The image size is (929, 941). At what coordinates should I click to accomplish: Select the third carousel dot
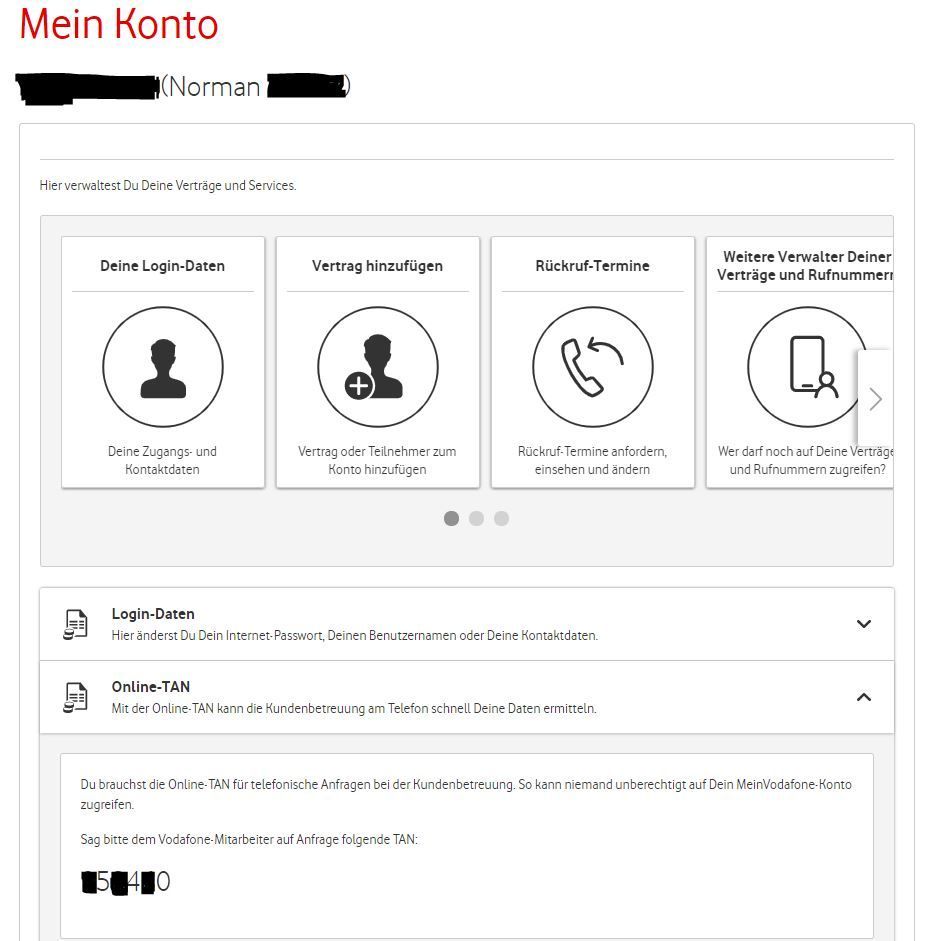[501, 518]
